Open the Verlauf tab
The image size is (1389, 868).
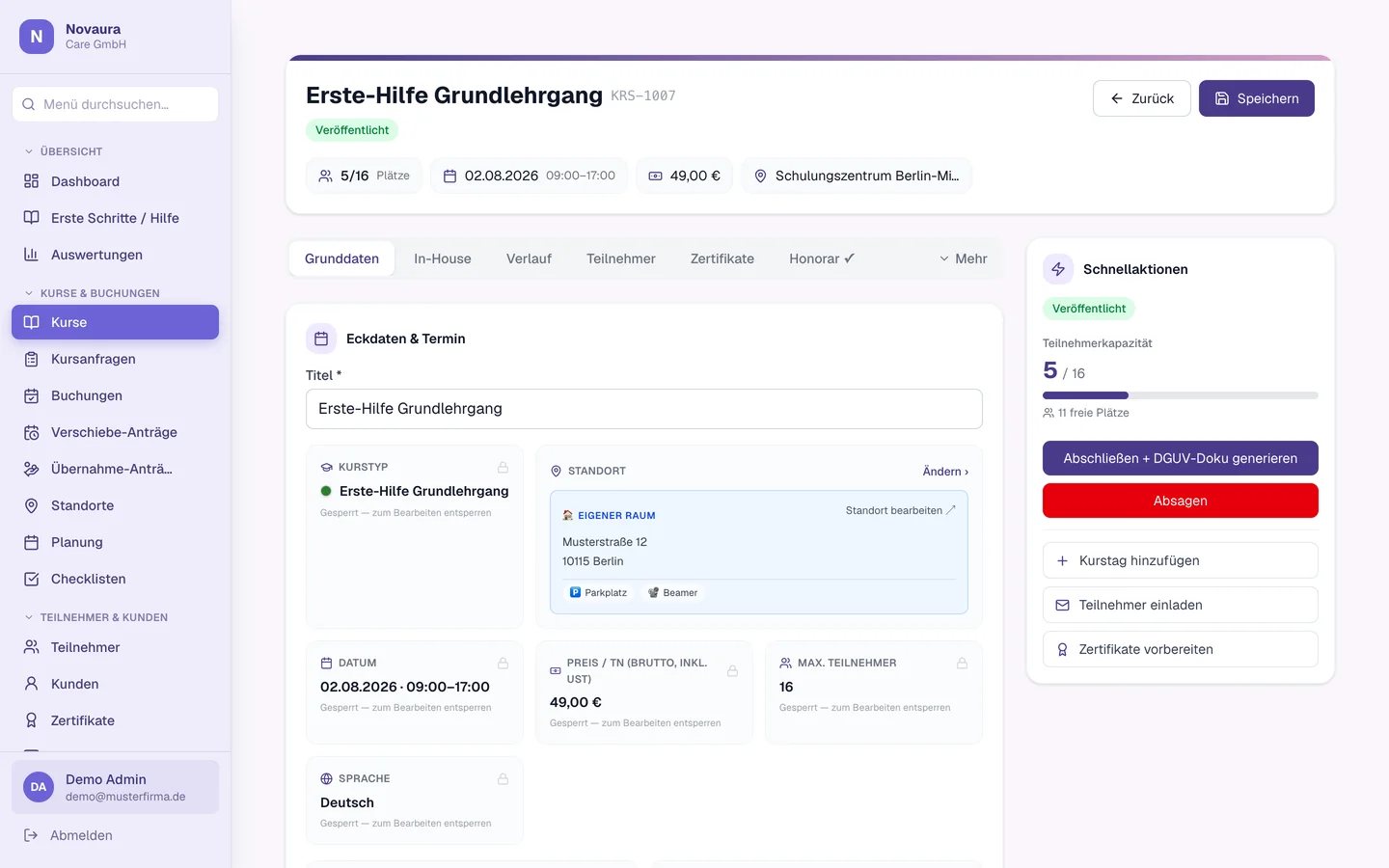pyautogui.click(x=529, y=258)
